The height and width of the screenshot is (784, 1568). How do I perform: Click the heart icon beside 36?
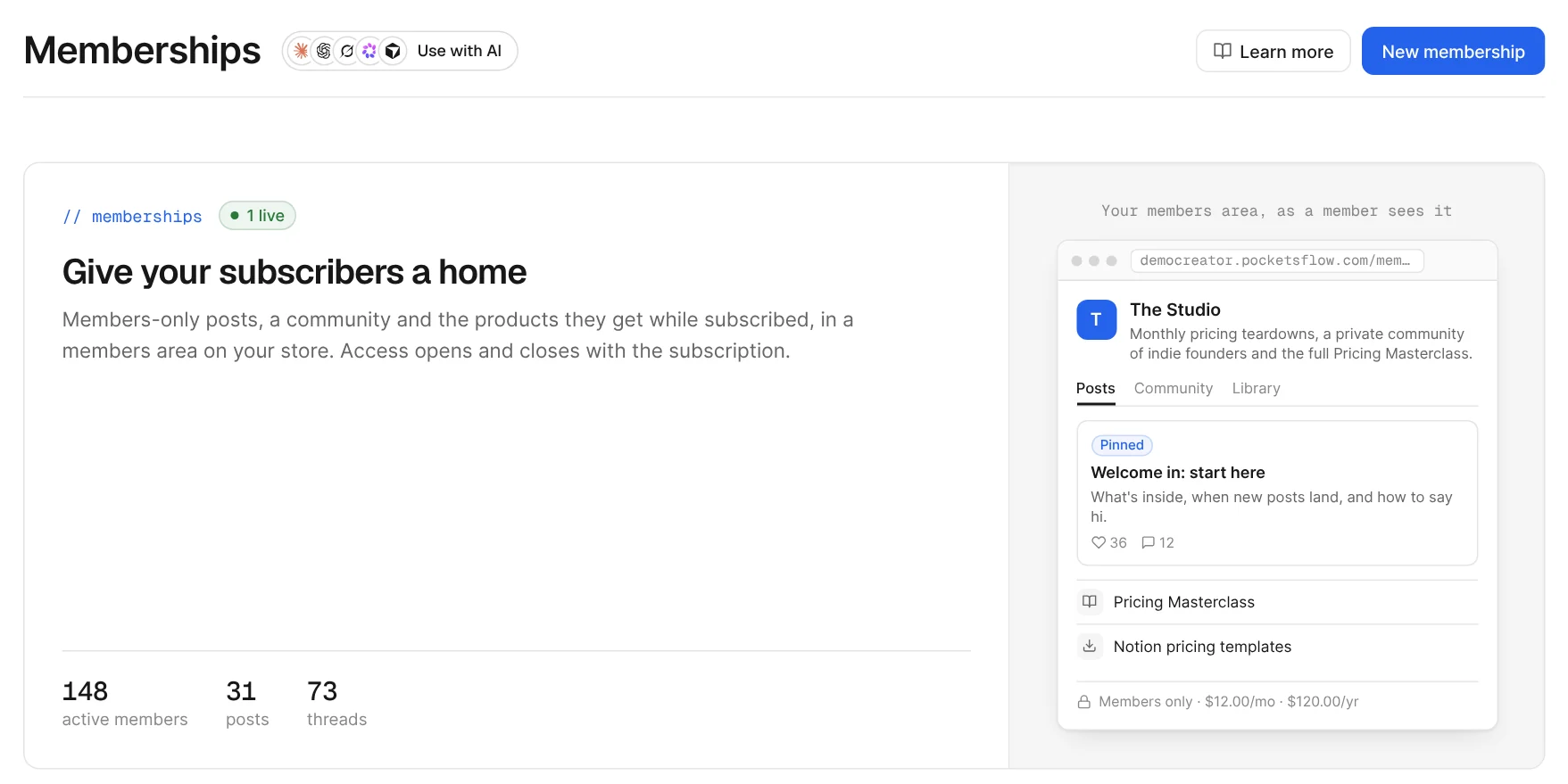pyautogui.click(x=1099, y=542)
